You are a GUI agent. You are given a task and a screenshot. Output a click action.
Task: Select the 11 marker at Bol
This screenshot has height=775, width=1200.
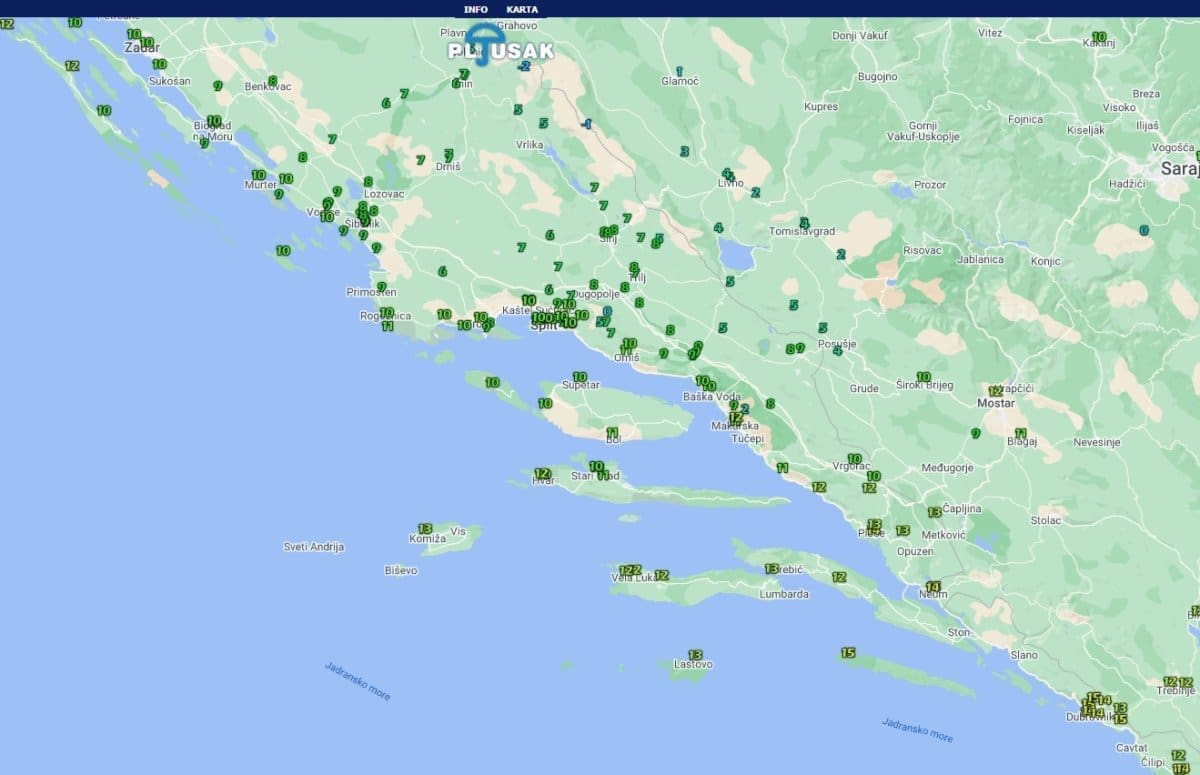612,432
